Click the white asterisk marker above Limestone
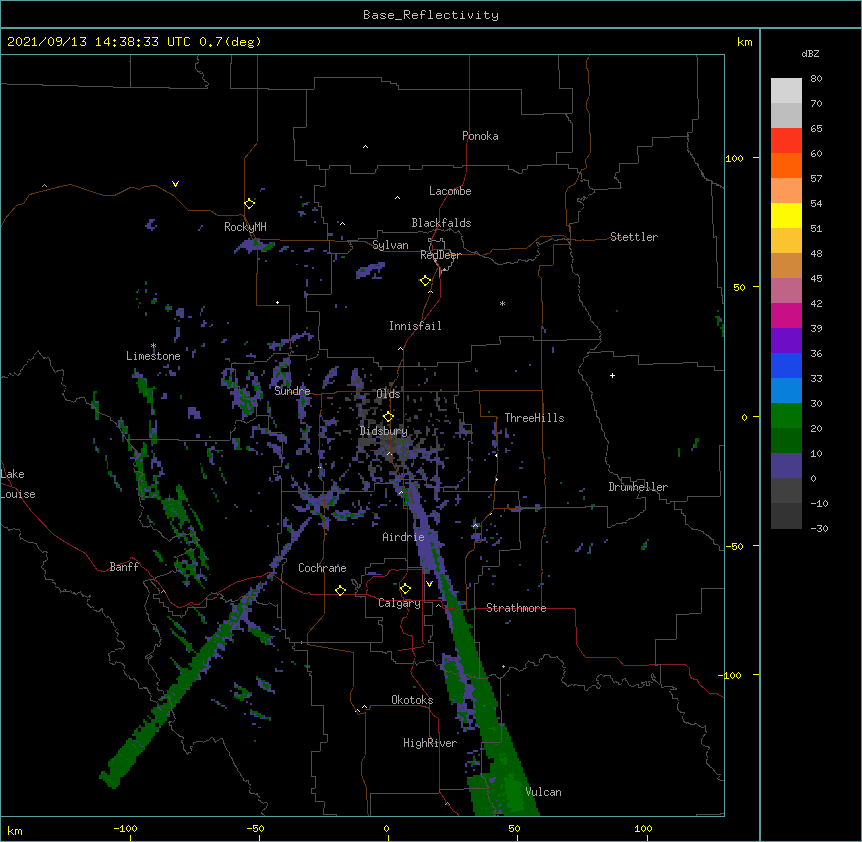 [x=153, y=346]
